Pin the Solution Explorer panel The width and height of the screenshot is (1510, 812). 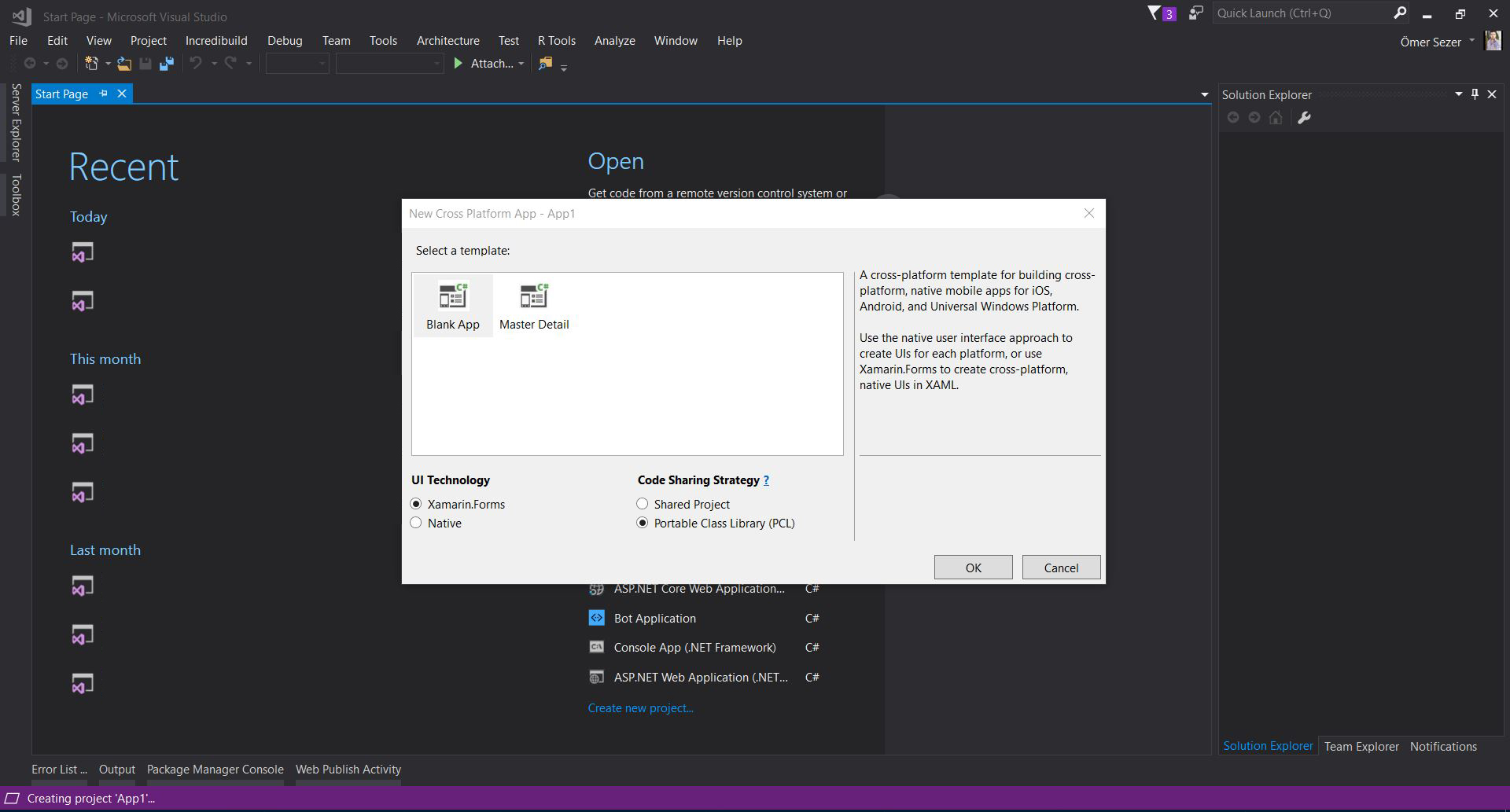(1475, 94)
